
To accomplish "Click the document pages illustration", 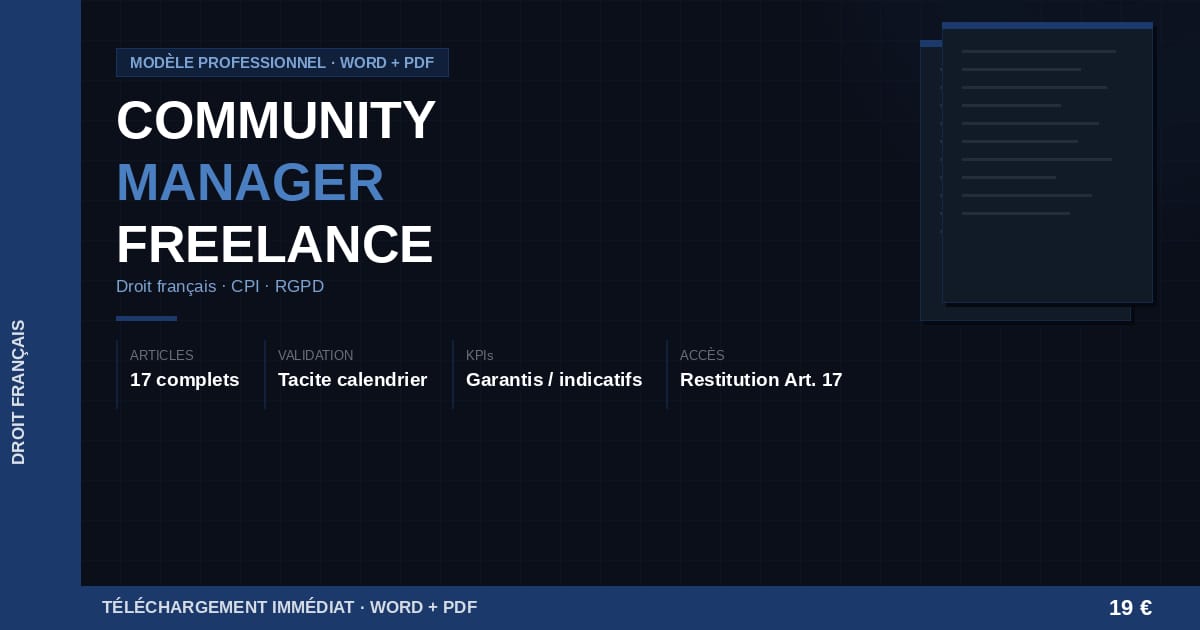I will (x=1037, y=171).
